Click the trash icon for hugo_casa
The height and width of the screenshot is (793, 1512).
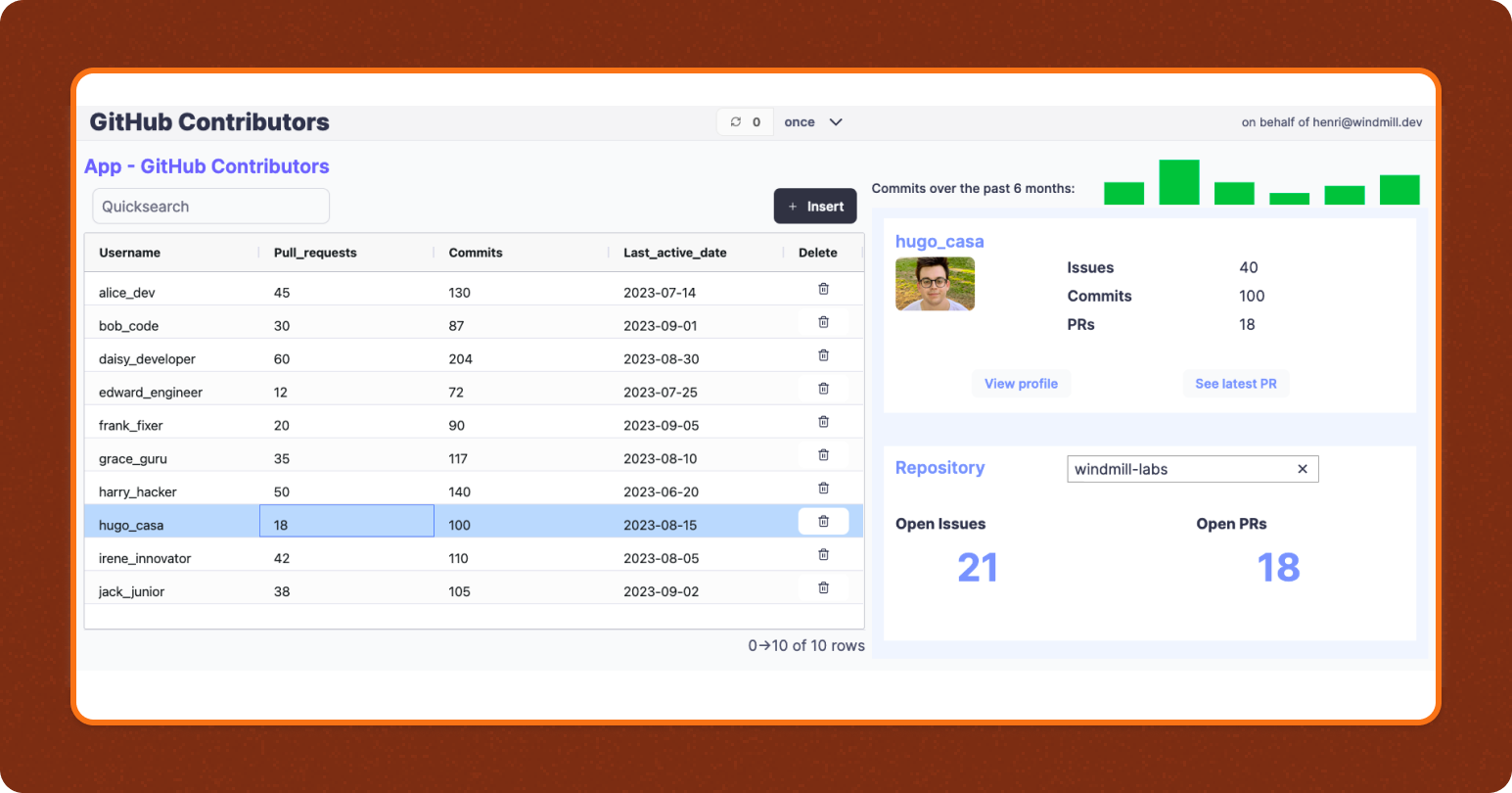pos(823,522)
